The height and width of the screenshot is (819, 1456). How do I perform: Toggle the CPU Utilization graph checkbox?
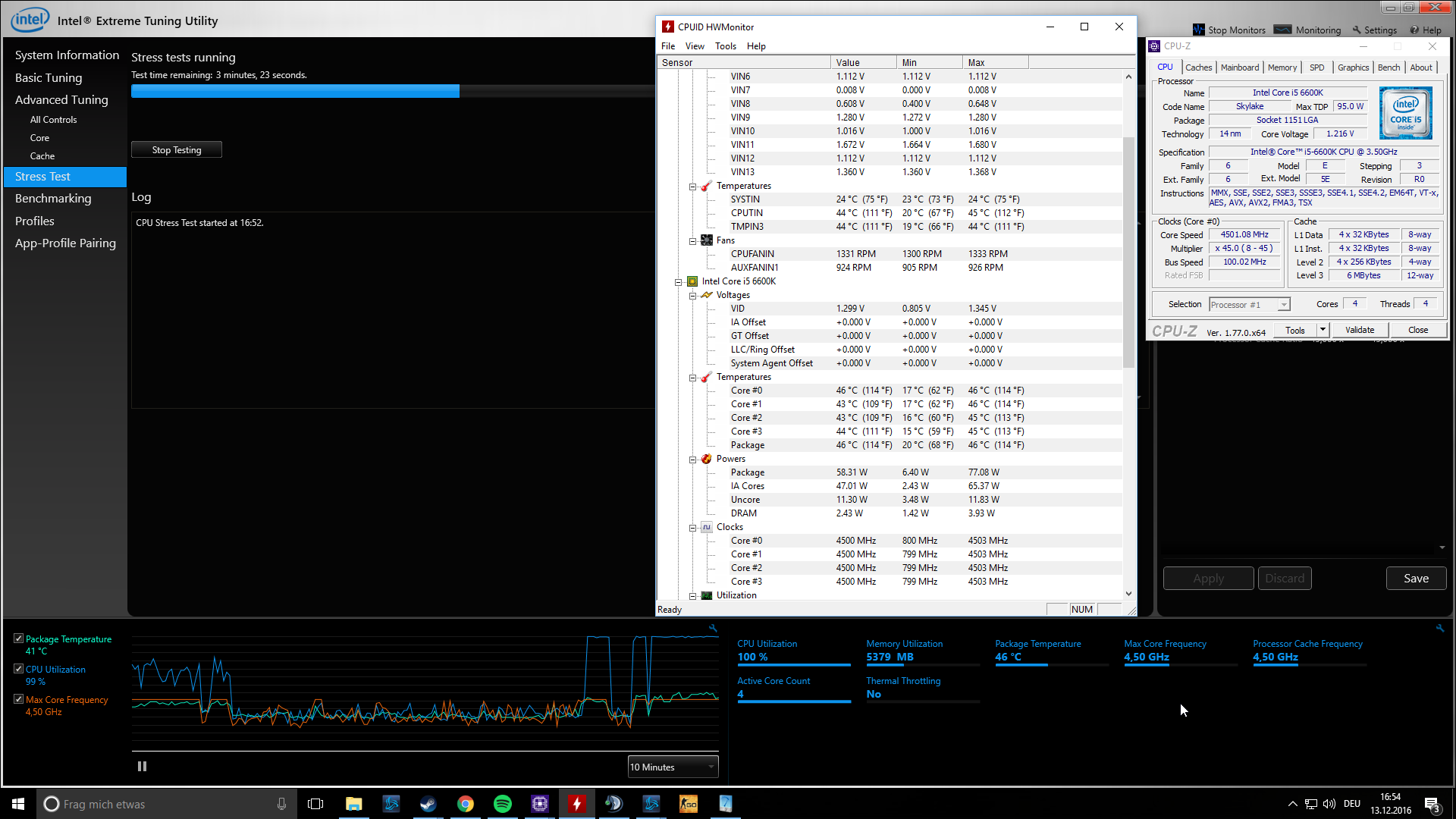(18, 669)
